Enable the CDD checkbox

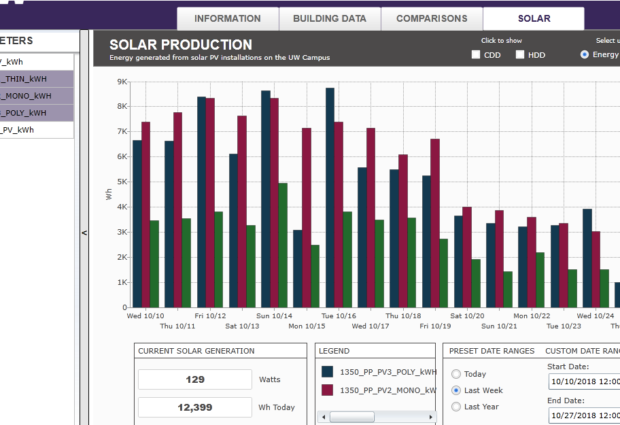click(x=476, y=55)
